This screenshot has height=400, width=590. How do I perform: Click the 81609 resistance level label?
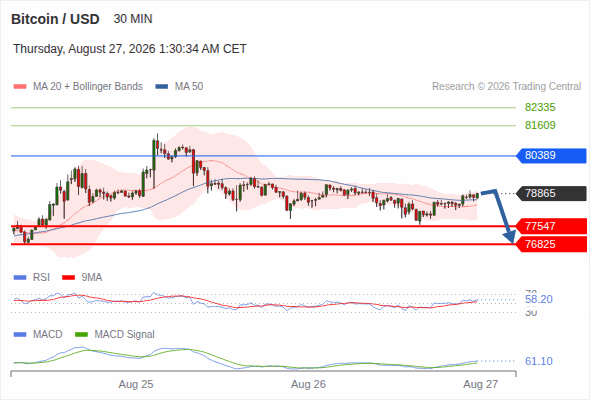[540, 125]
